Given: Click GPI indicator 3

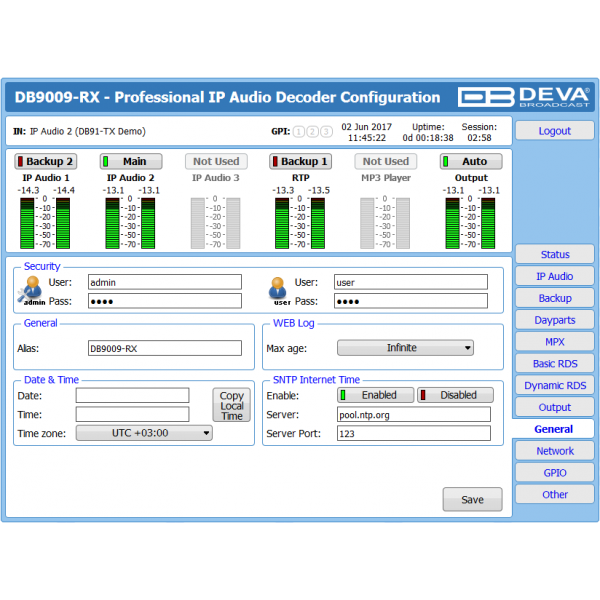Looking at the screenshot, I should click(x=326, y=132).
